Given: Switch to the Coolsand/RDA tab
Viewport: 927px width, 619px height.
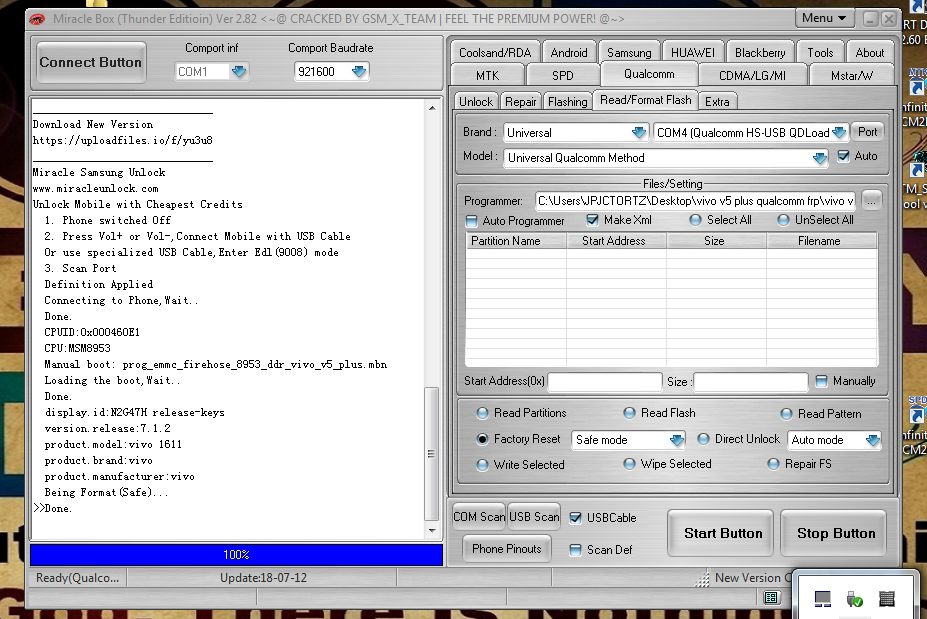Looking at the screenshot, I should click(x=495, y=53).
